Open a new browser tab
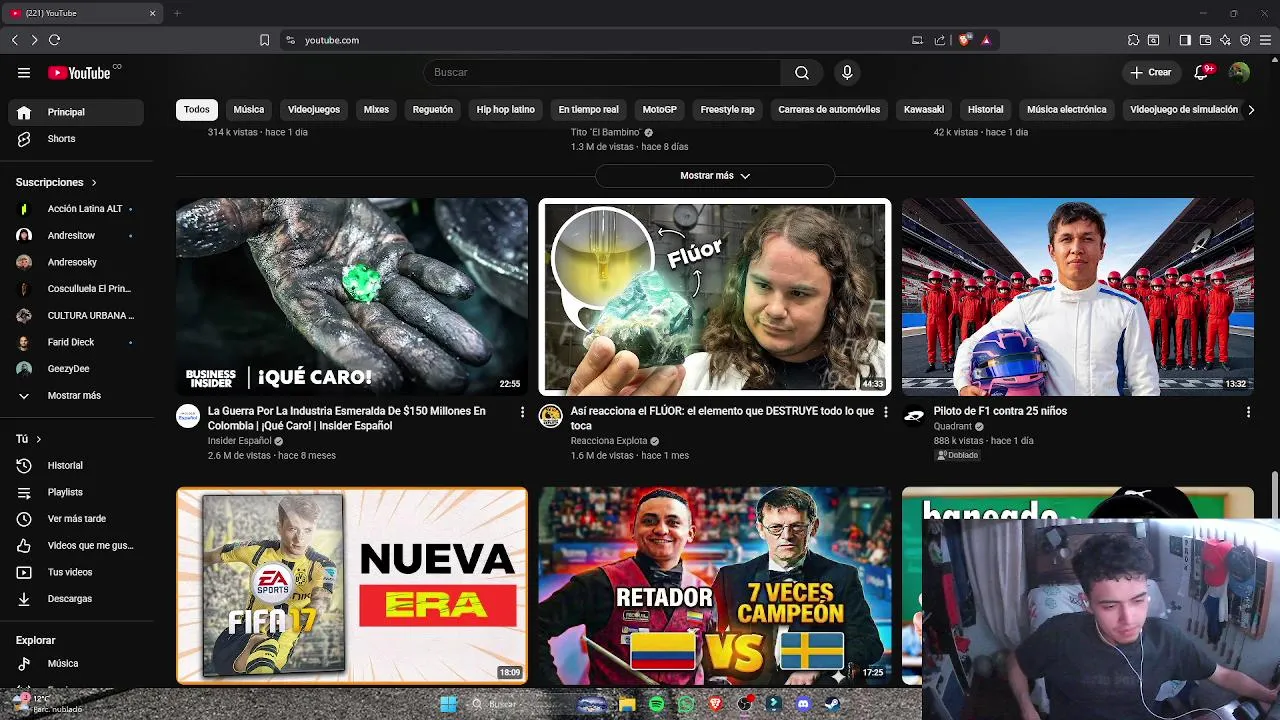This screenshot has height=720, width=1280. [177, 13]
